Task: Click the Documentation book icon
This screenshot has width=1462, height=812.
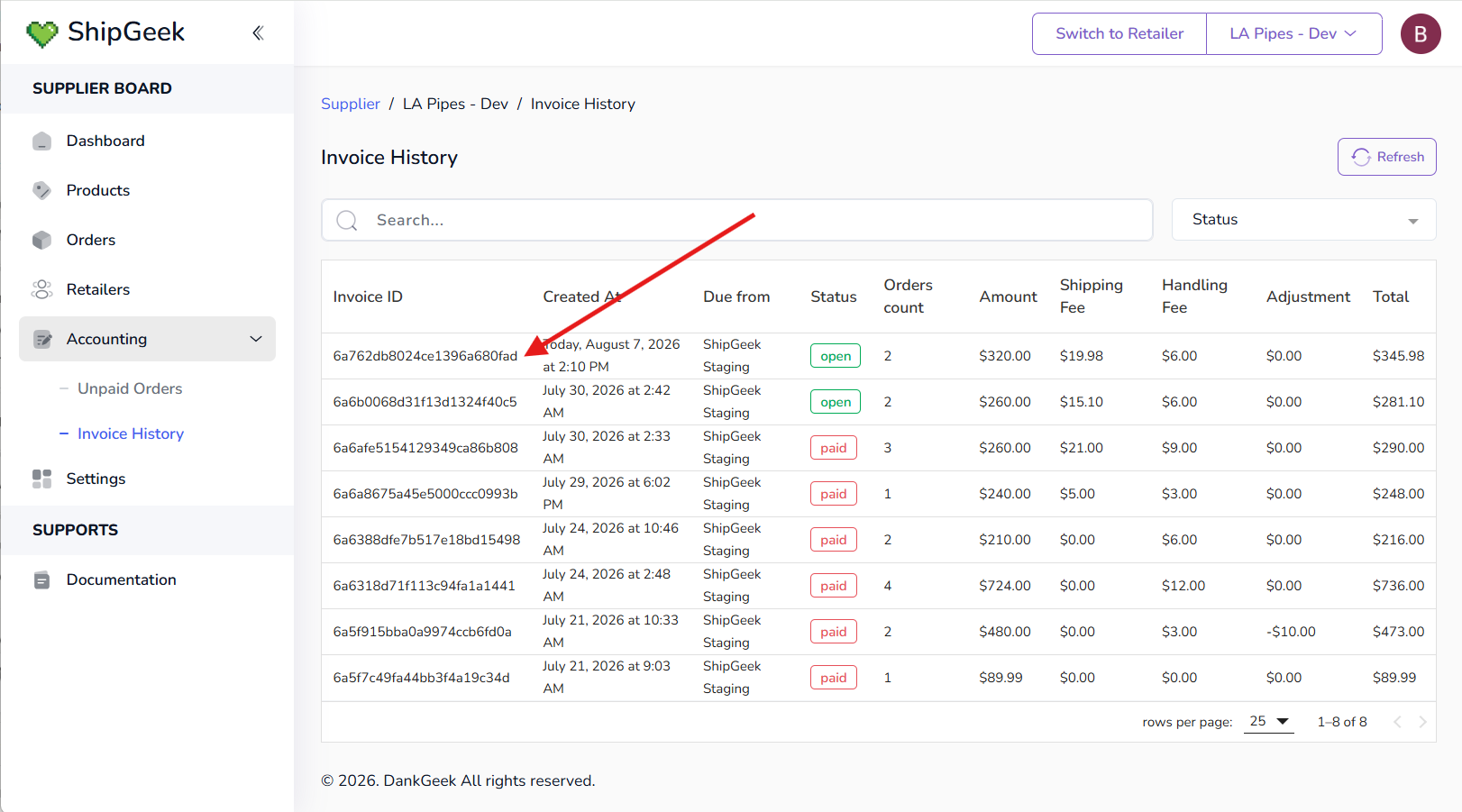Action: click(41, 579)
